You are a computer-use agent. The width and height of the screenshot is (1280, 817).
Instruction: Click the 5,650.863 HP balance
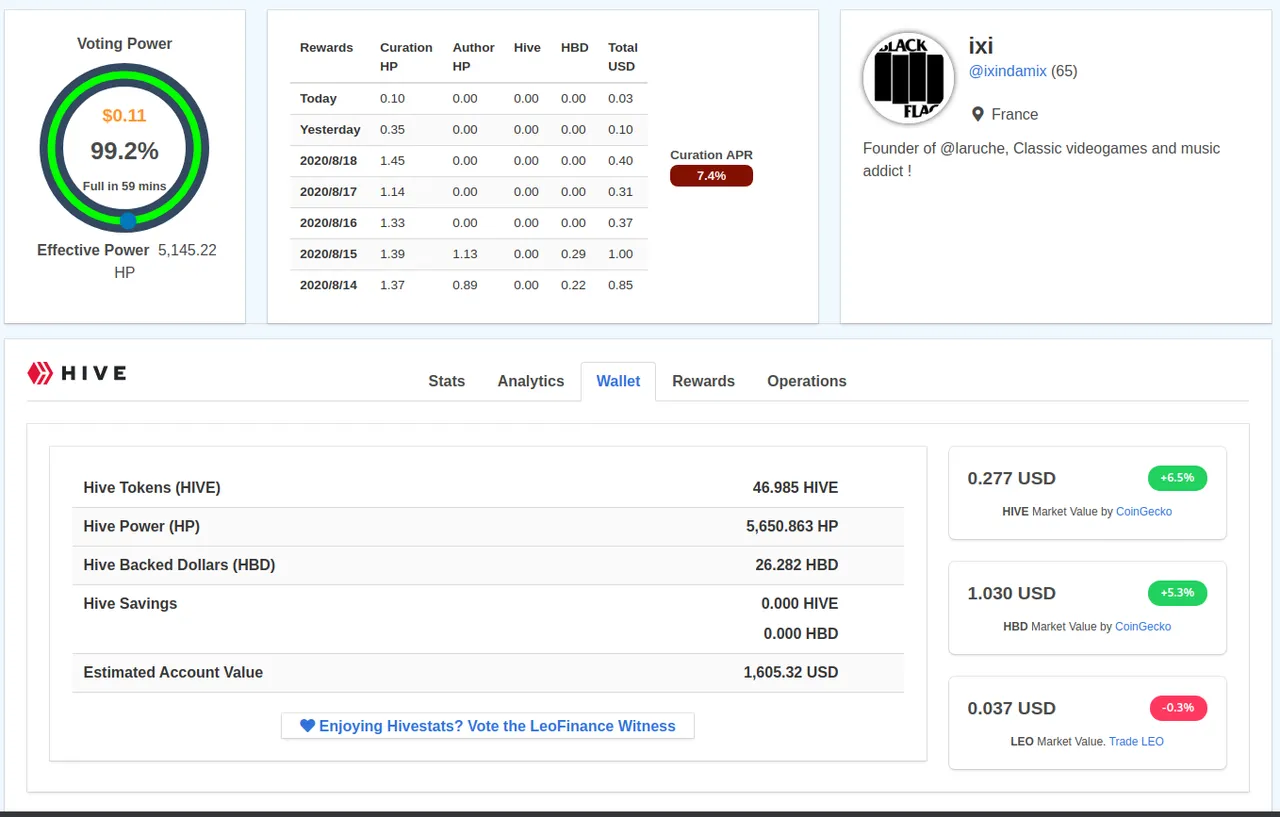[x=792, y=526]
